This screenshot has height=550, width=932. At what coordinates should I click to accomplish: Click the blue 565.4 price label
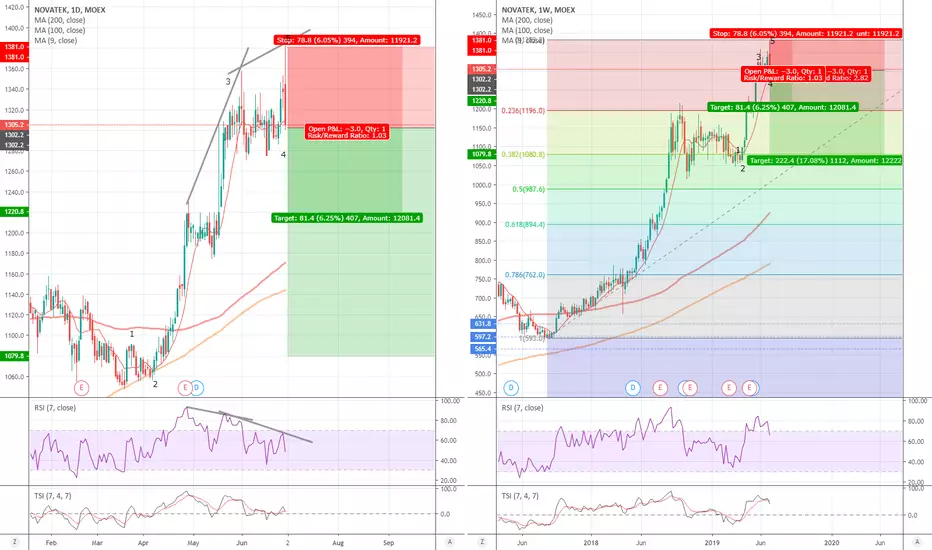(483, 349)
